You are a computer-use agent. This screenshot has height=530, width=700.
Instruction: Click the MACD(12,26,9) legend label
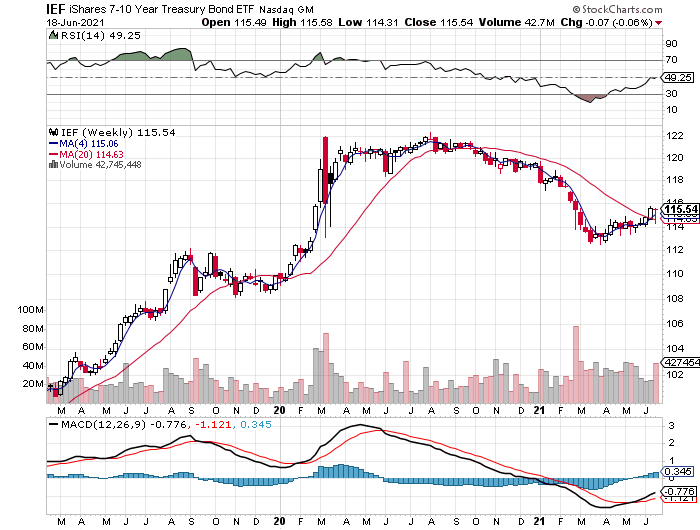click(104, 424)
